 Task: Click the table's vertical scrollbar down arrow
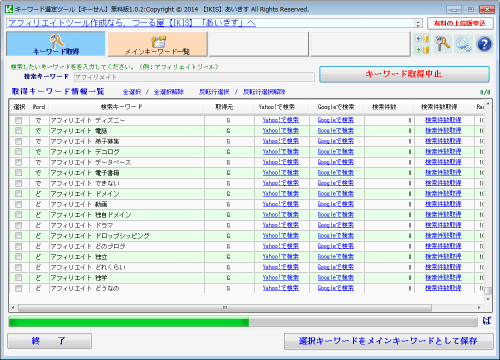(x=488, y=299)
